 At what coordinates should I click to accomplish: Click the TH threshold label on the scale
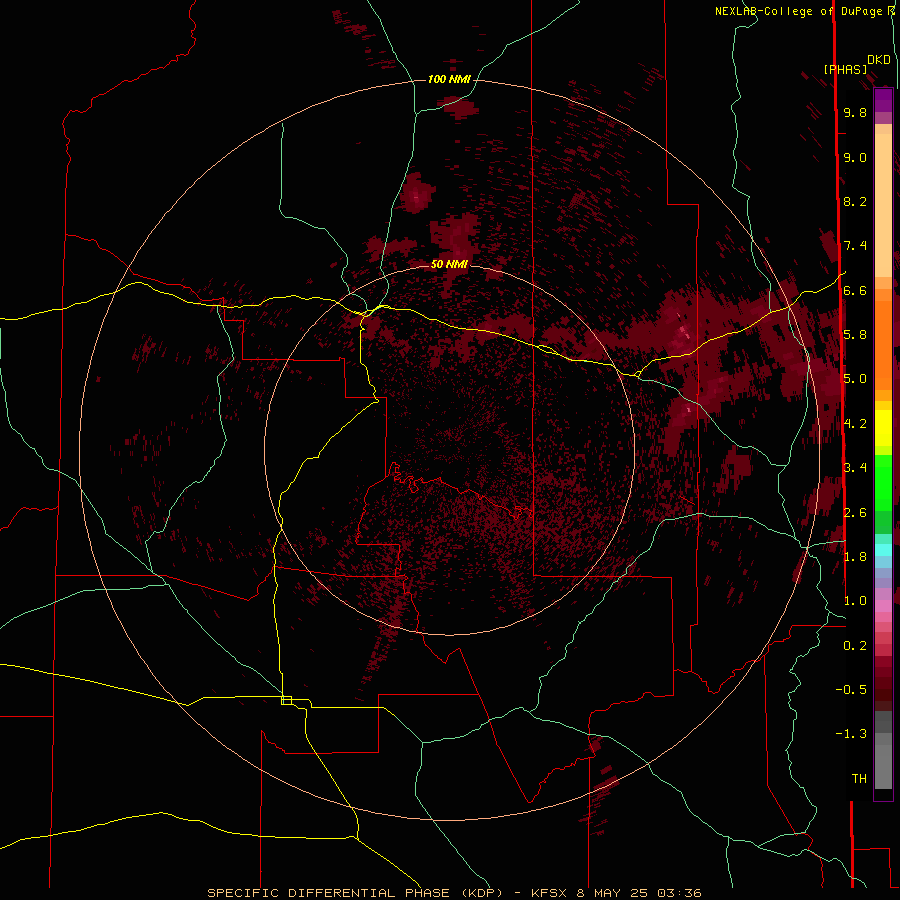tap(859, 779)
